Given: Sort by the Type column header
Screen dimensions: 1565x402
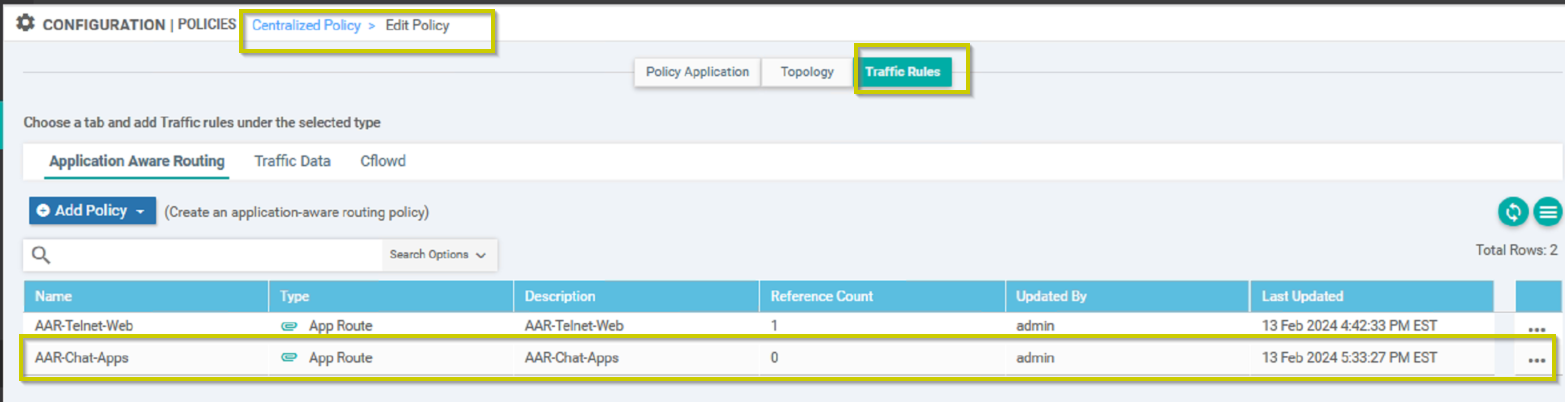Looking at the screenshot, I should coord(391,296).
